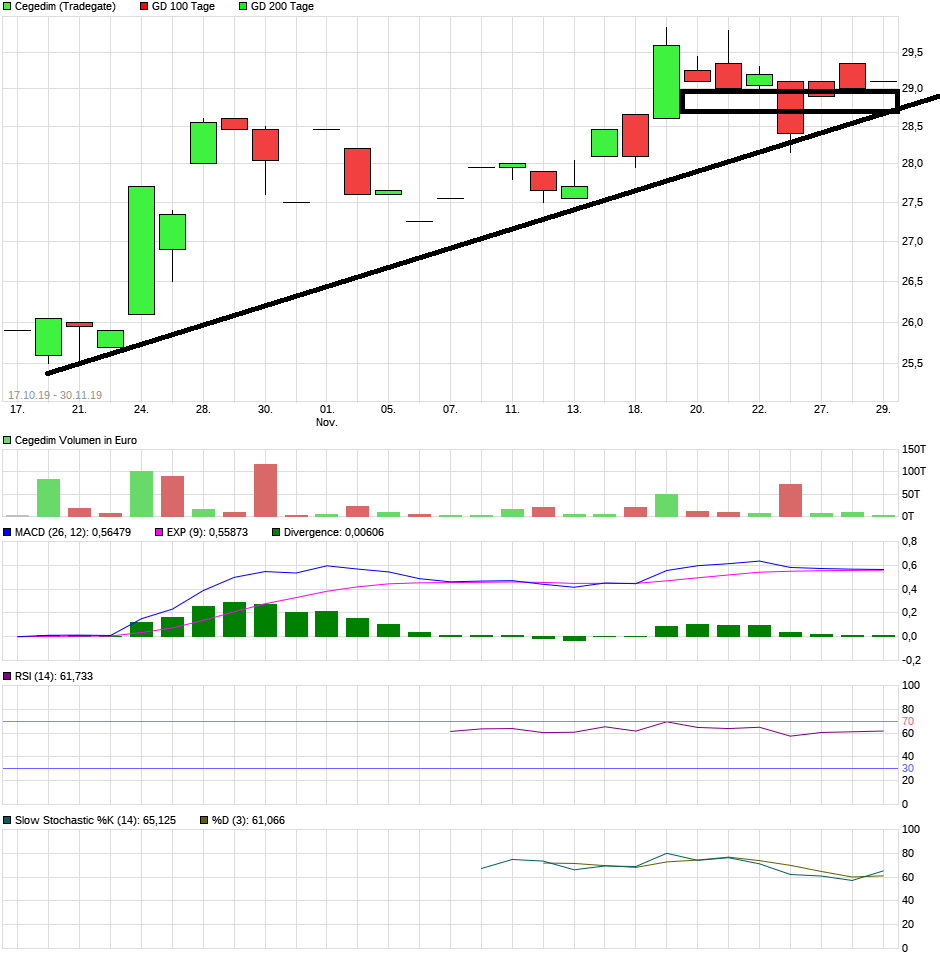
Task: Click the '150T' volume axis label
Action: pos(914,450)
